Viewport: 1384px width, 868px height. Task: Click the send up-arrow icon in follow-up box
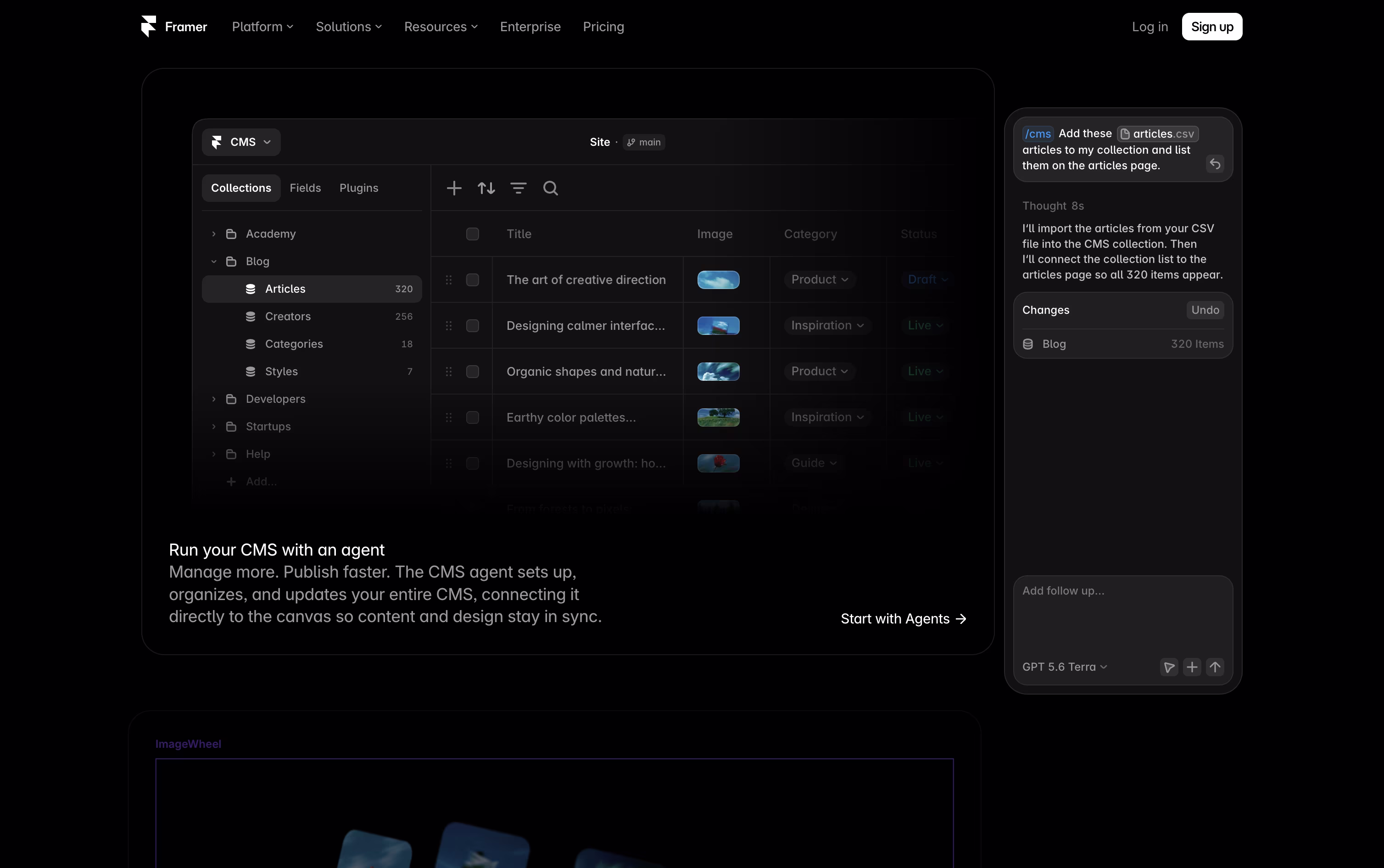click(1215, 667)
